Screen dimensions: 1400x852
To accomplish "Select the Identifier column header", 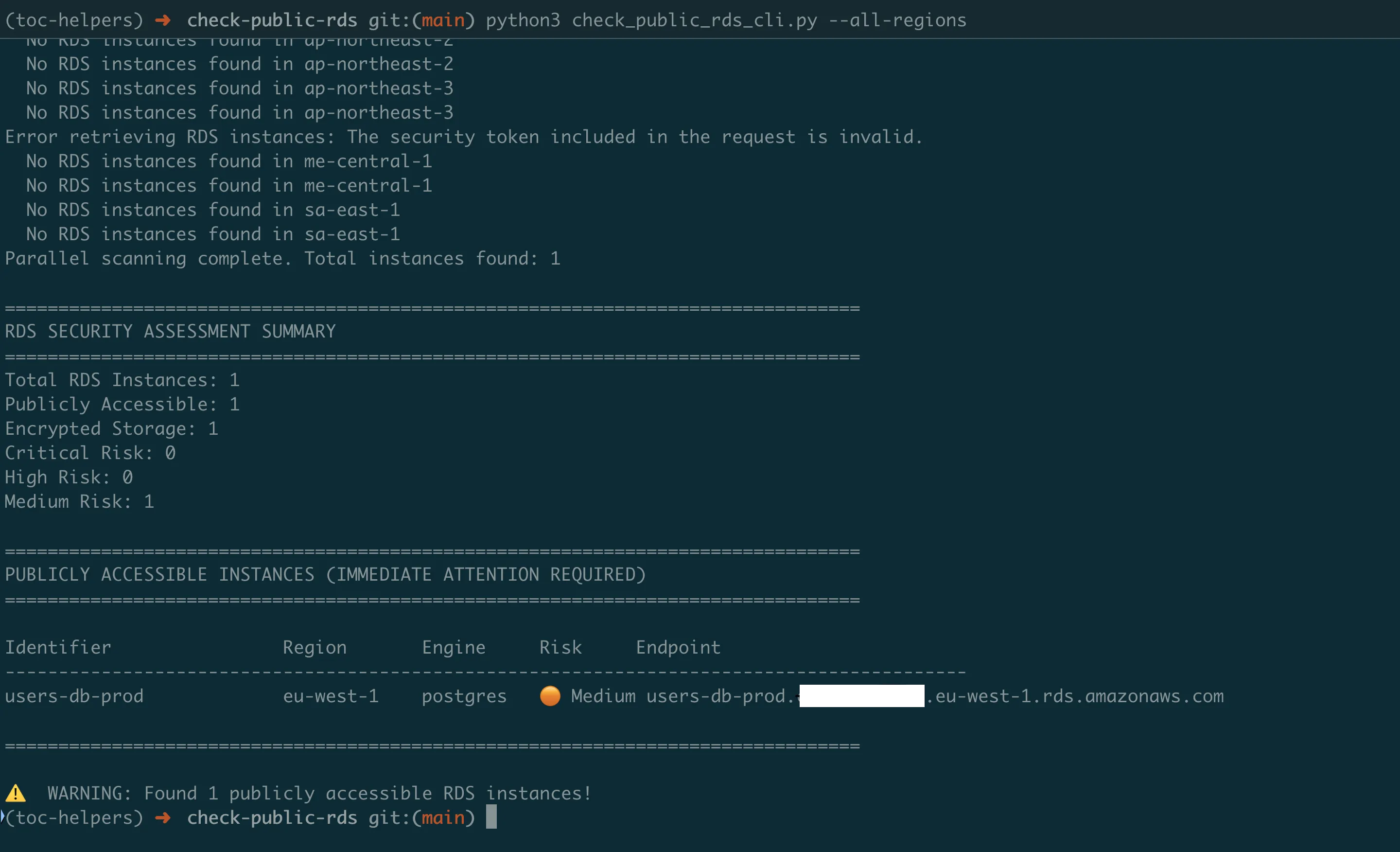I will tap(58, 647).
